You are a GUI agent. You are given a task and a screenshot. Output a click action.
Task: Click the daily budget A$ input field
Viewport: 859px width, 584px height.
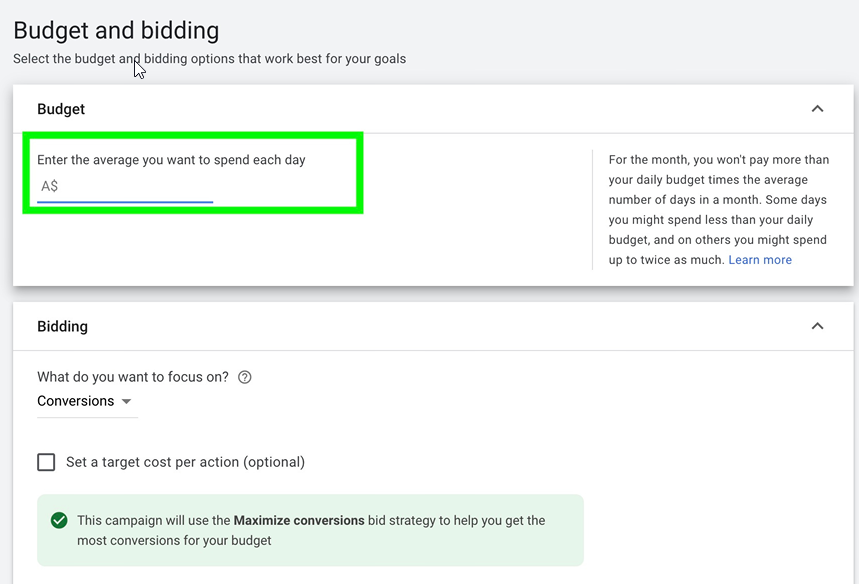point(125,187)
